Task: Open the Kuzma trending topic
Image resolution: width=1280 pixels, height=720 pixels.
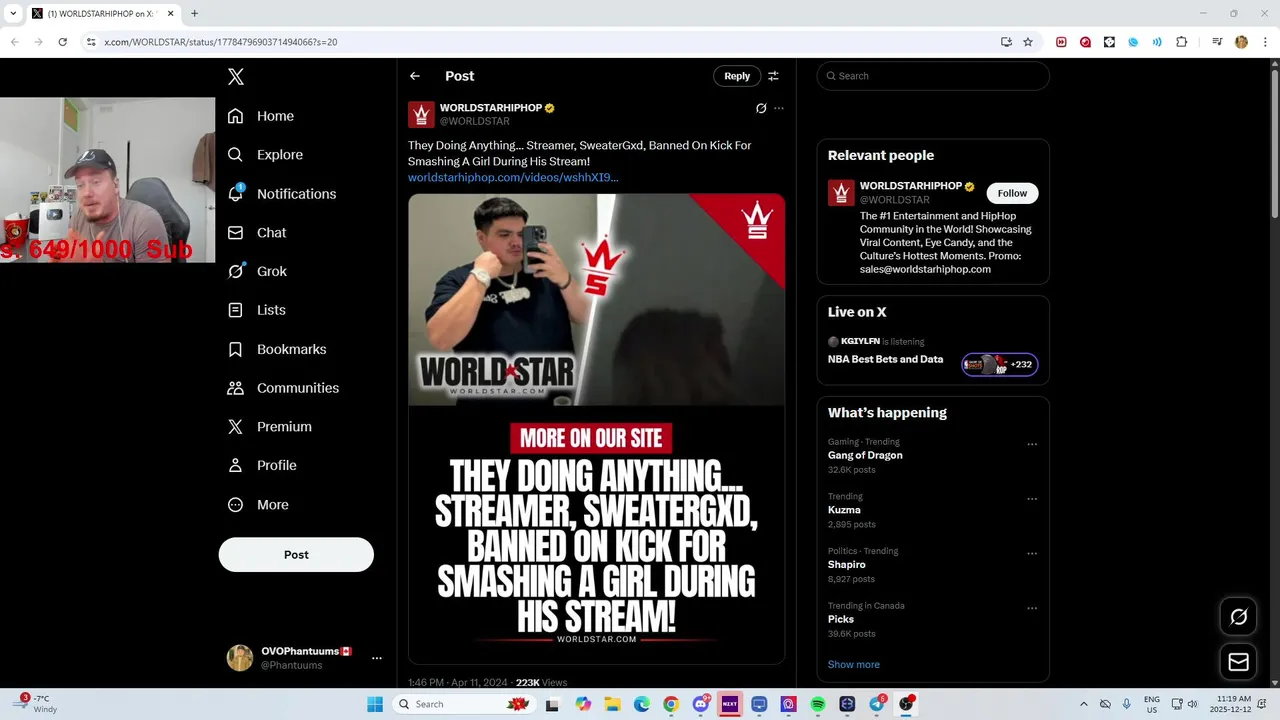Action: click(x=844, y=510)
